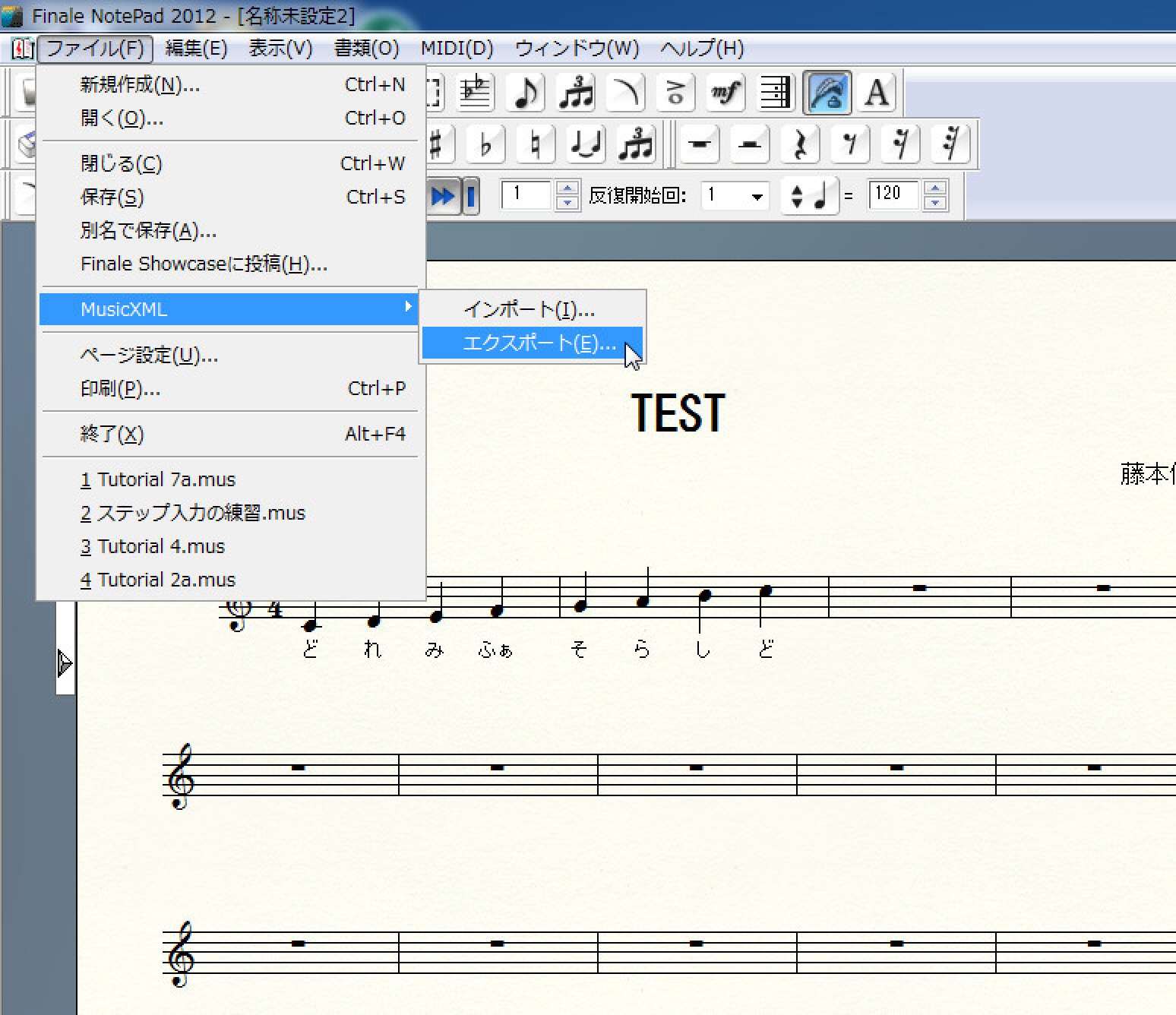Open the MIDI(D) menu

click(457, 49)
